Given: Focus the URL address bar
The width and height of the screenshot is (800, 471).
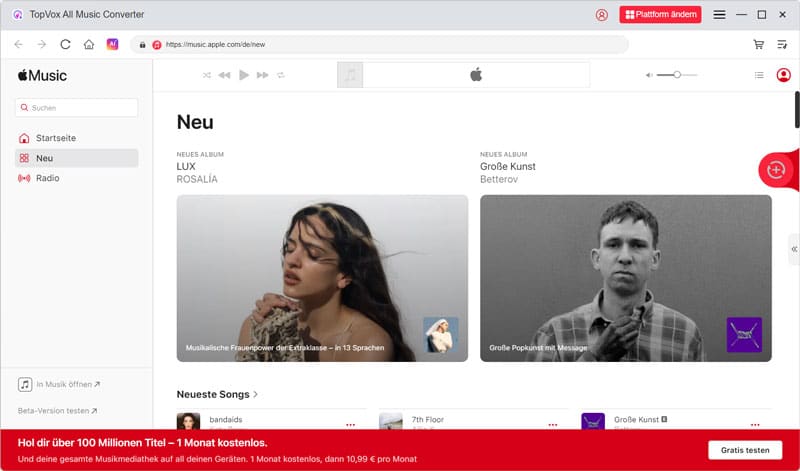Looking at the screenshot, I should 379,44.
